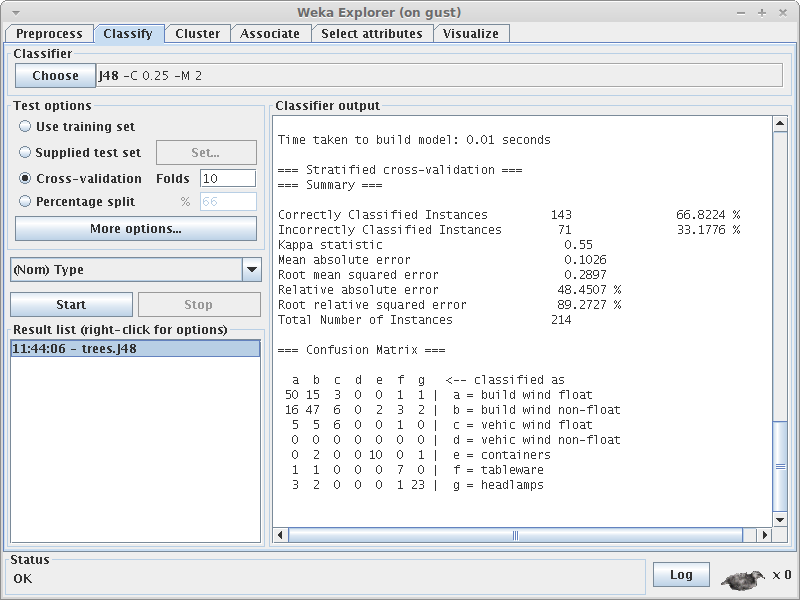Image resolution: width=800 pixels, height=600 pixels.
Task: Maximize the Weka Explorer window
Action: 762,13
